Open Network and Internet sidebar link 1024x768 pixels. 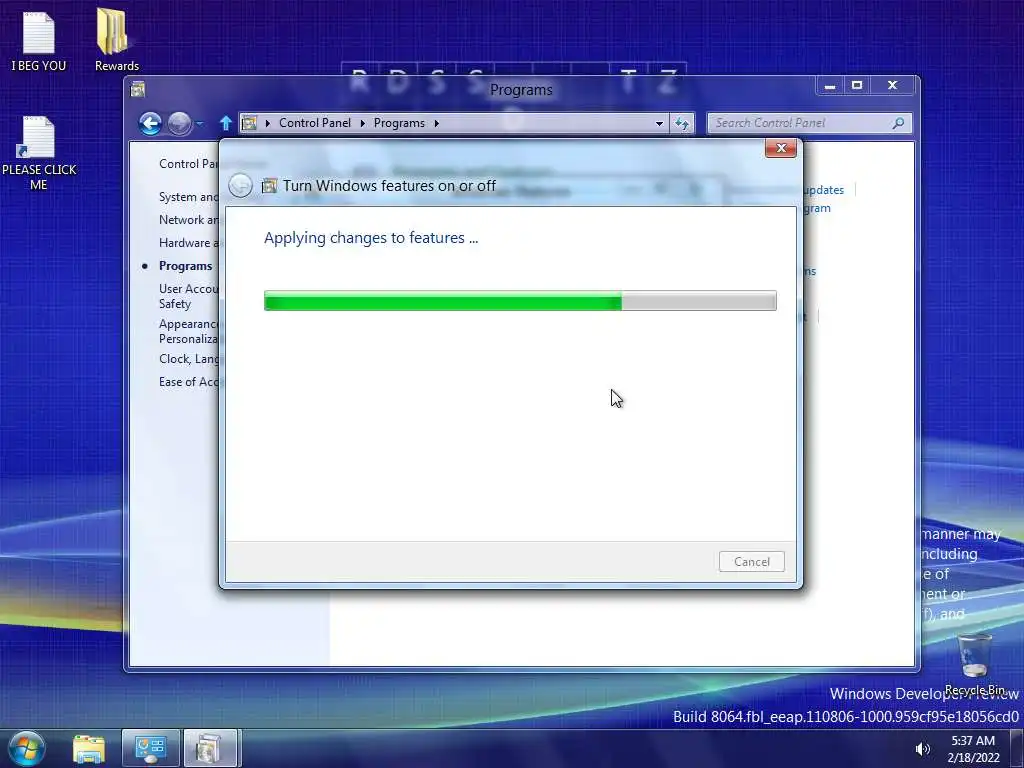pos(188,219)
